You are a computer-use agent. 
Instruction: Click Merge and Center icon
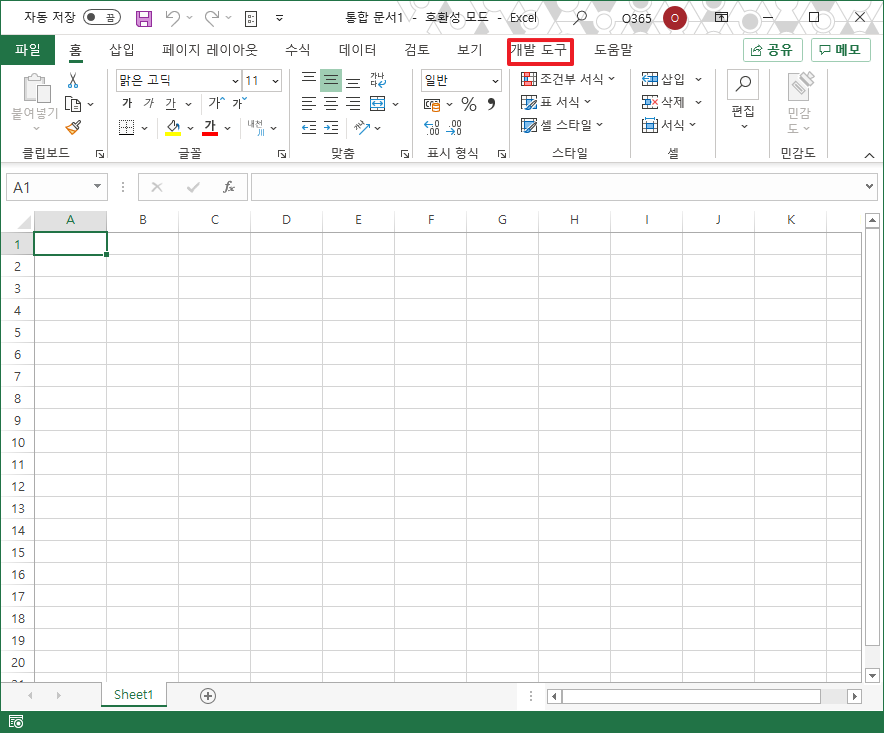377,104
